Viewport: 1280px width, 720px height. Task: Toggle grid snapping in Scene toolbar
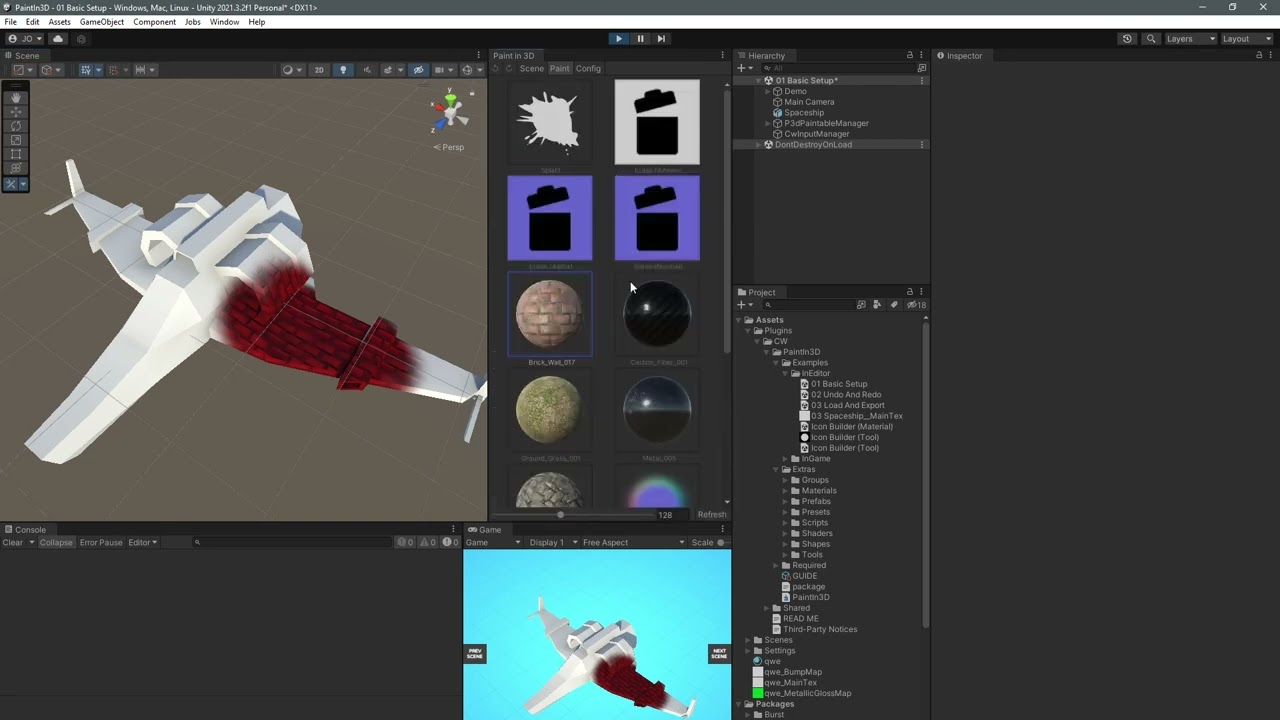point(113,70)
